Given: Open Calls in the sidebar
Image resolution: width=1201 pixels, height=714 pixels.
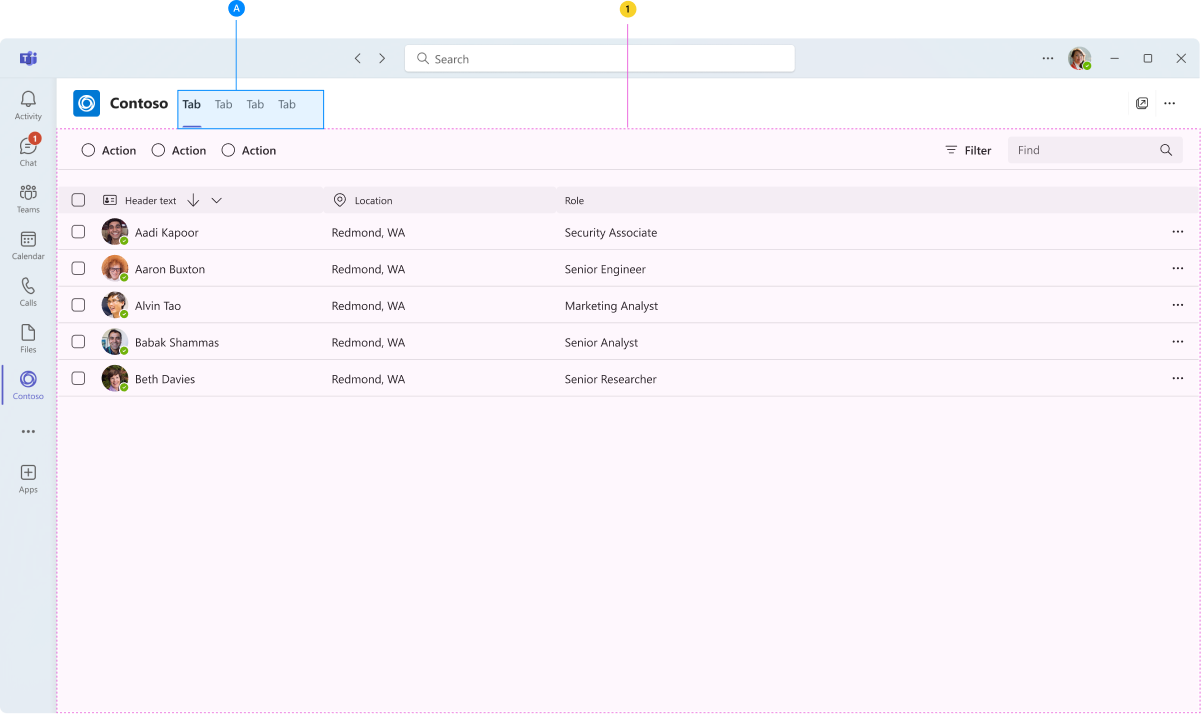Looking at the screenshot, I should pos(28,291).
